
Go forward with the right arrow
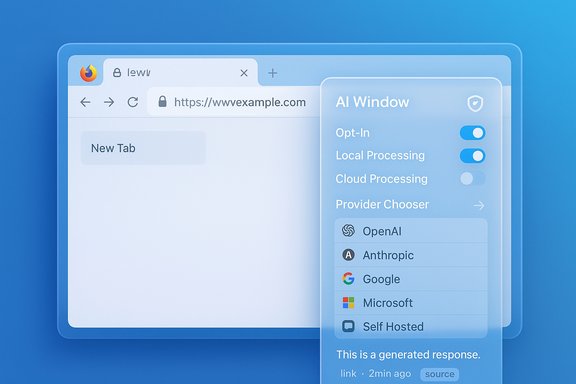click(x=109, y=102)
